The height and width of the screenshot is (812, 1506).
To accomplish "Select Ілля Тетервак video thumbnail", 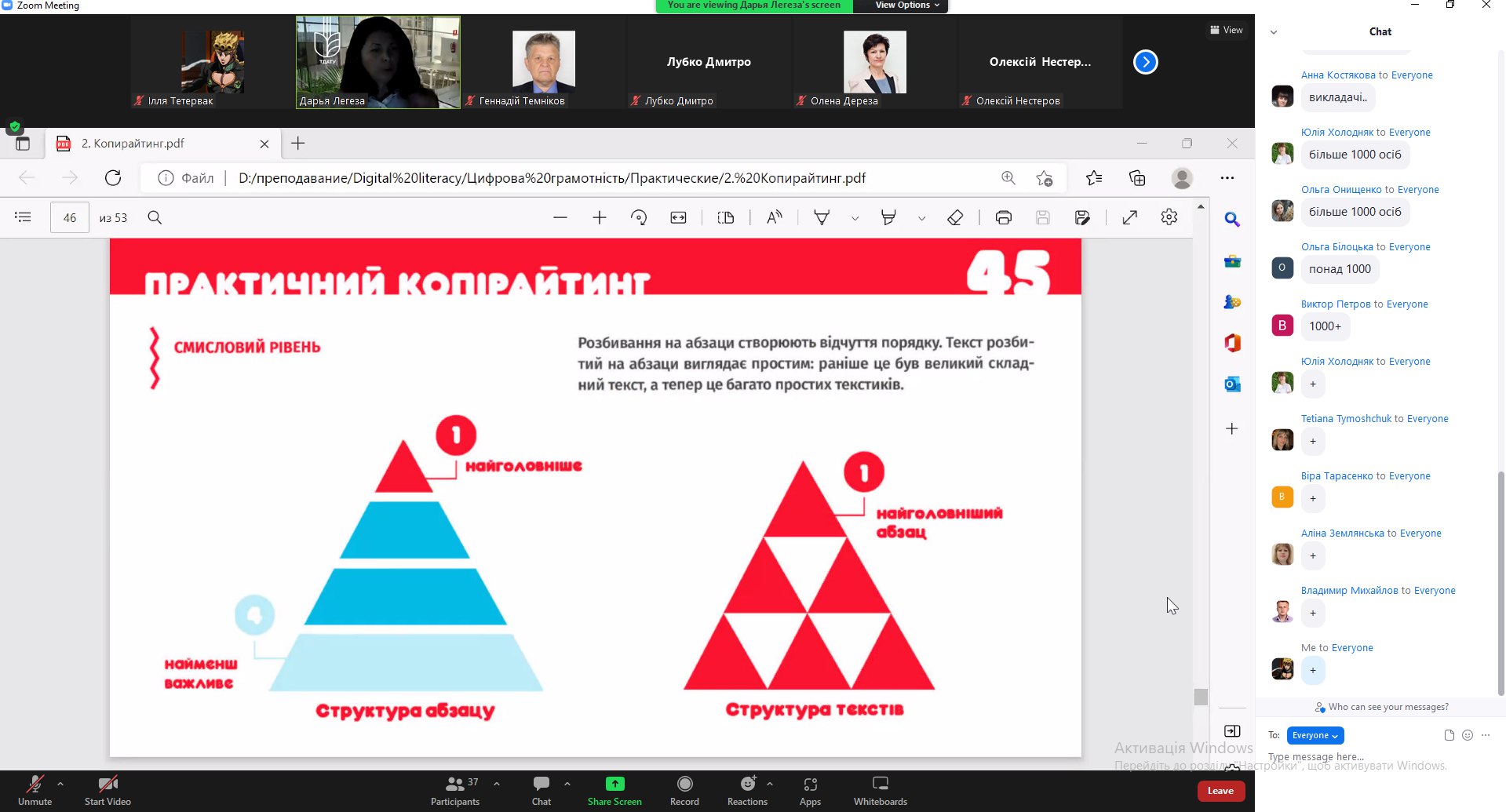I will [213, 62].
